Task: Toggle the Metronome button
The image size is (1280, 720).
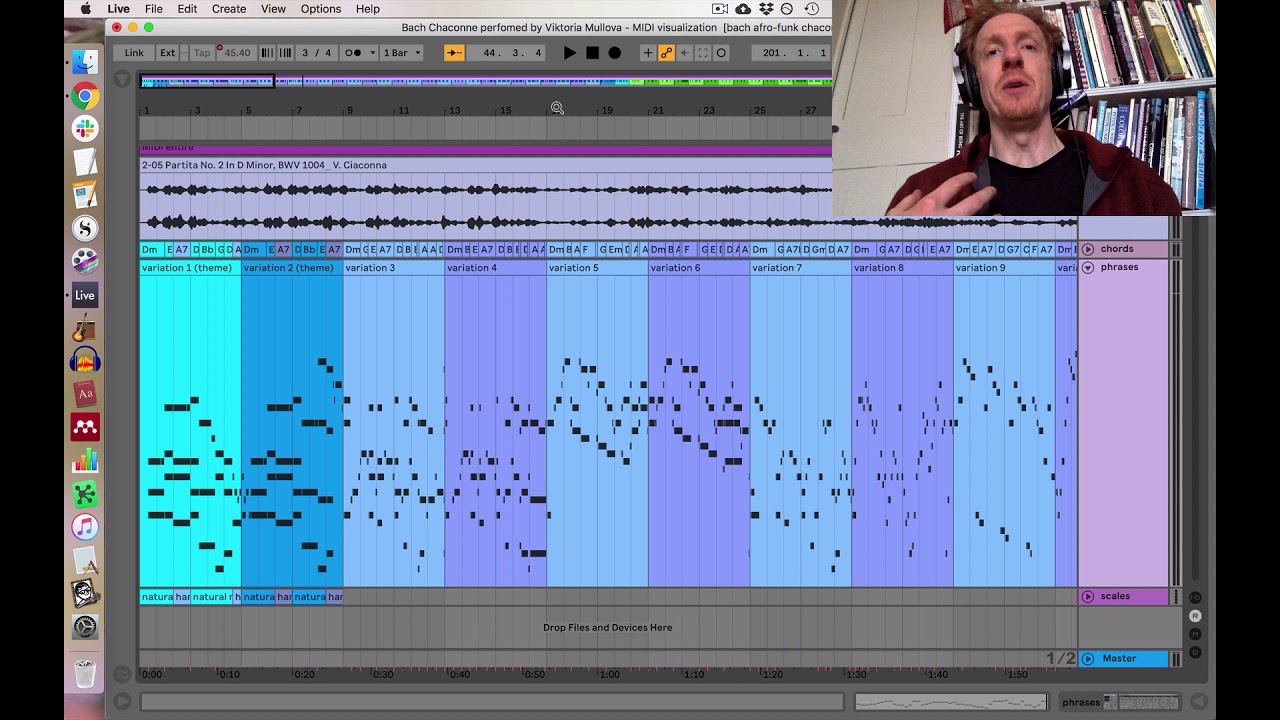Action: pyautogui.click(x=353, y=53)
